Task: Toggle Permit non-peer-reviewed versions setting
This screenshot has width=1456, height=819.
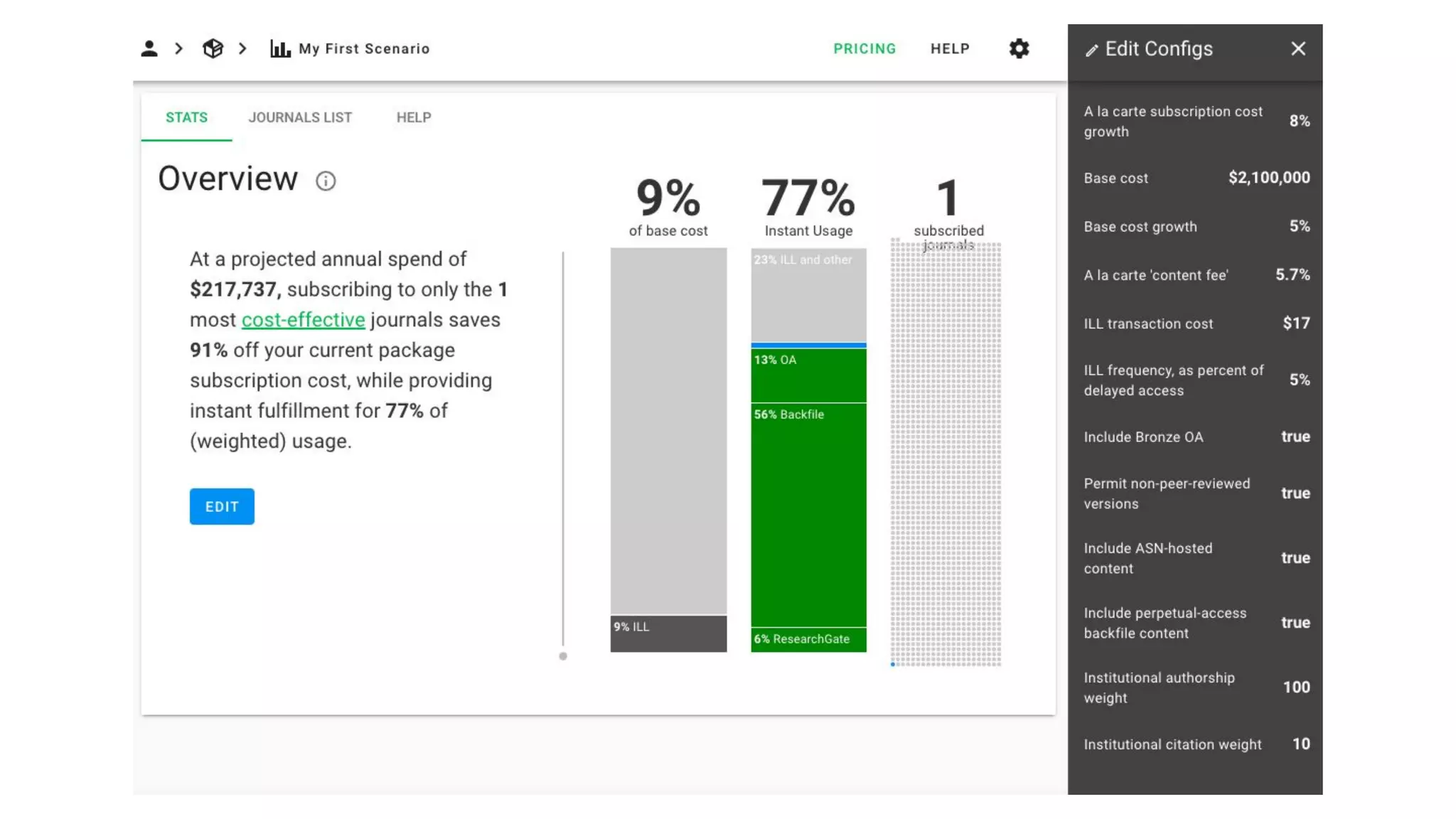Action: [1295, 493]
